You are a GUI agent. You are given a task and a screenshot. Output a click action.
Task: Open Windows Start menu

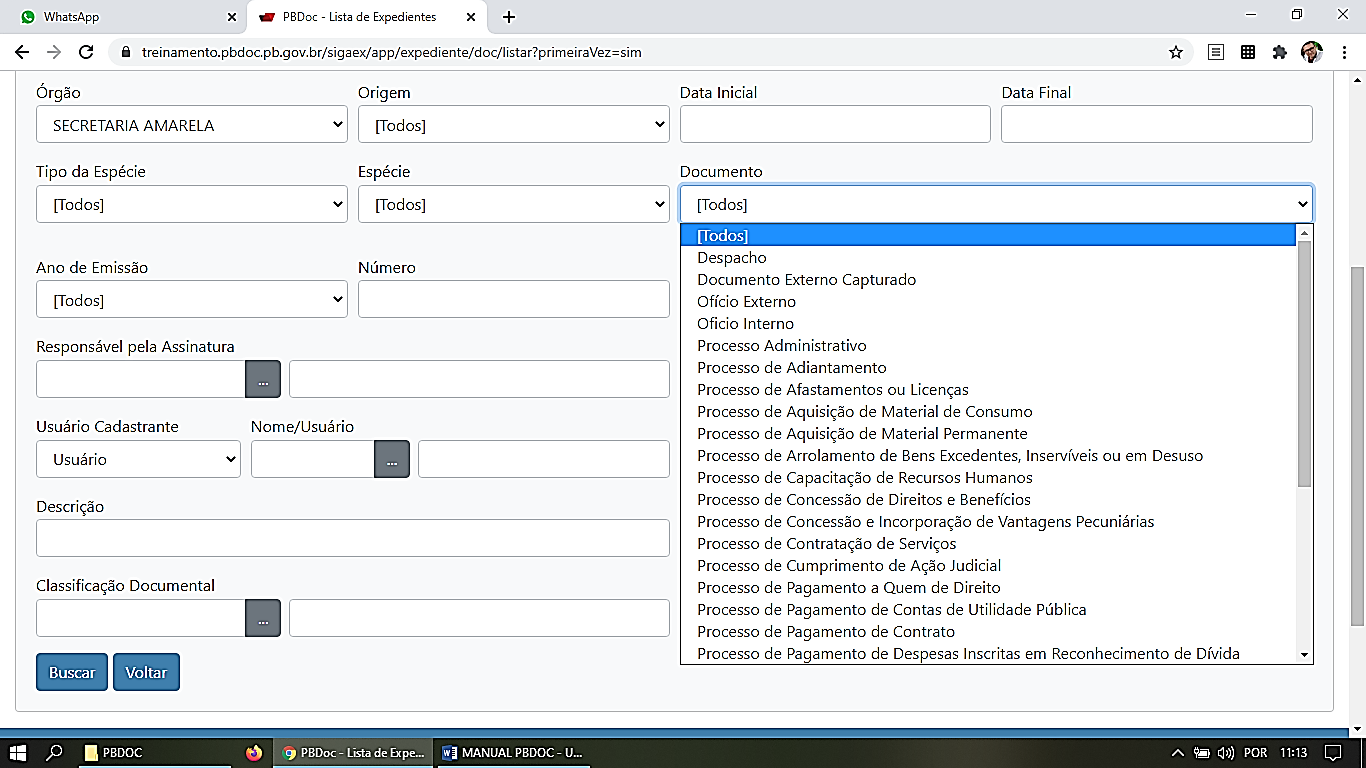(17, 752)
